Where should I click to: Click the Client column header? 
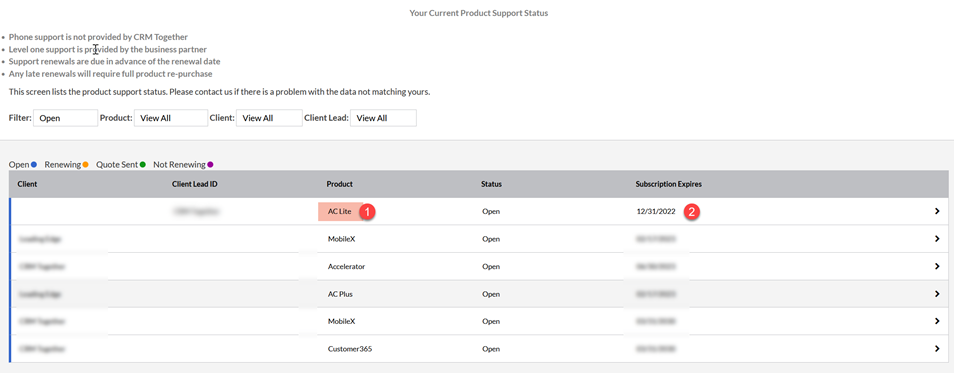pos(28,184)
